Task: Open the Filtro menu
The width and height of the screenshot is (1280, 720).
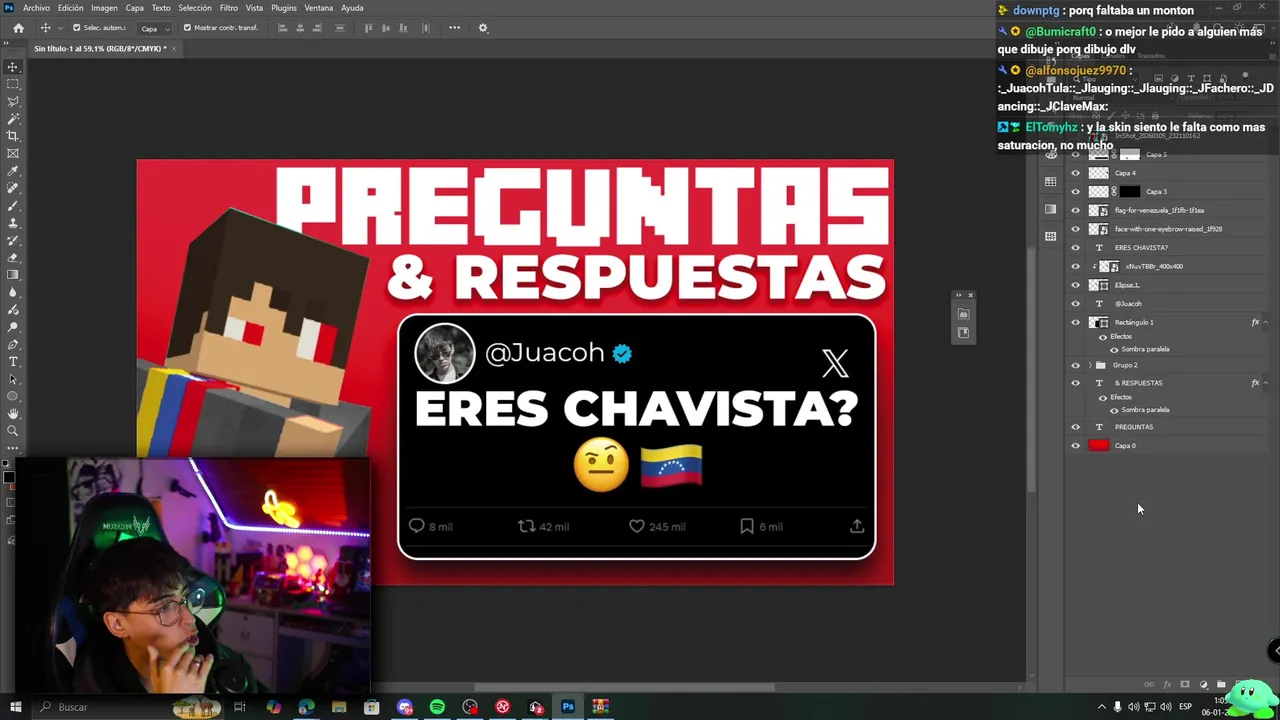Action: click(229, 8)
